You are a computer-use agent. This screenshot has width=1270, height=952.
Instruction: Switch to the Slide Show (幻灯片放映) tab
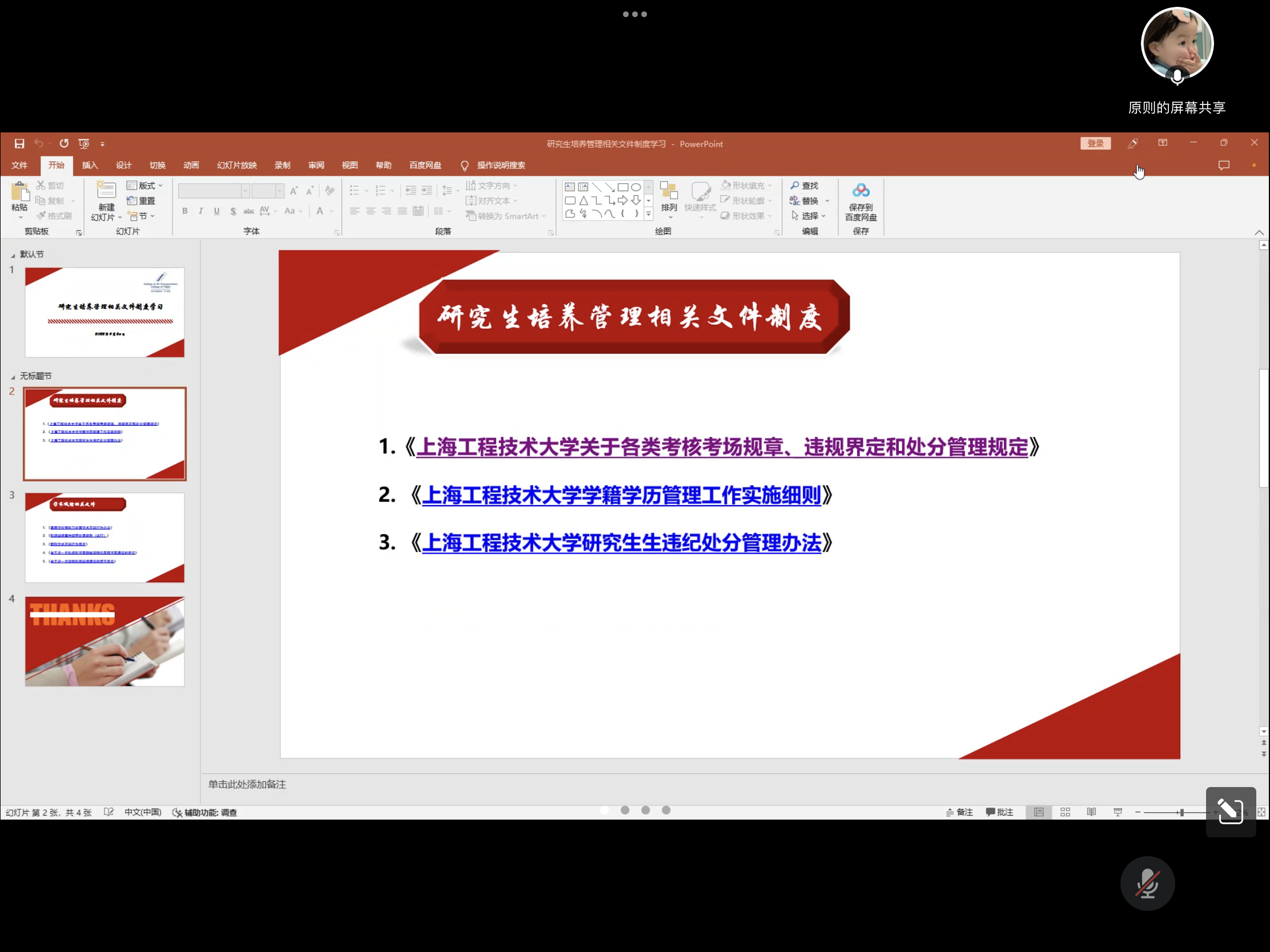236,166
